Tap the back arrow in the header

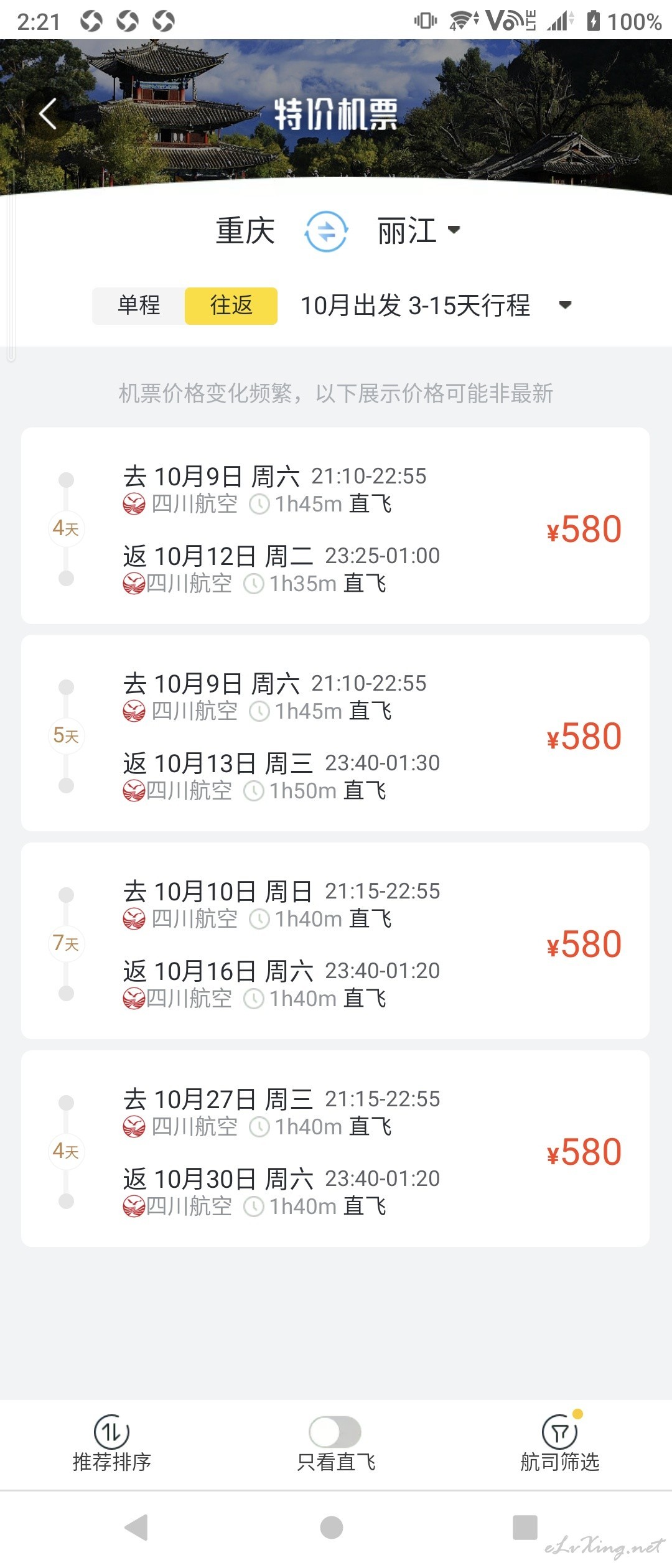click(49, 114)
